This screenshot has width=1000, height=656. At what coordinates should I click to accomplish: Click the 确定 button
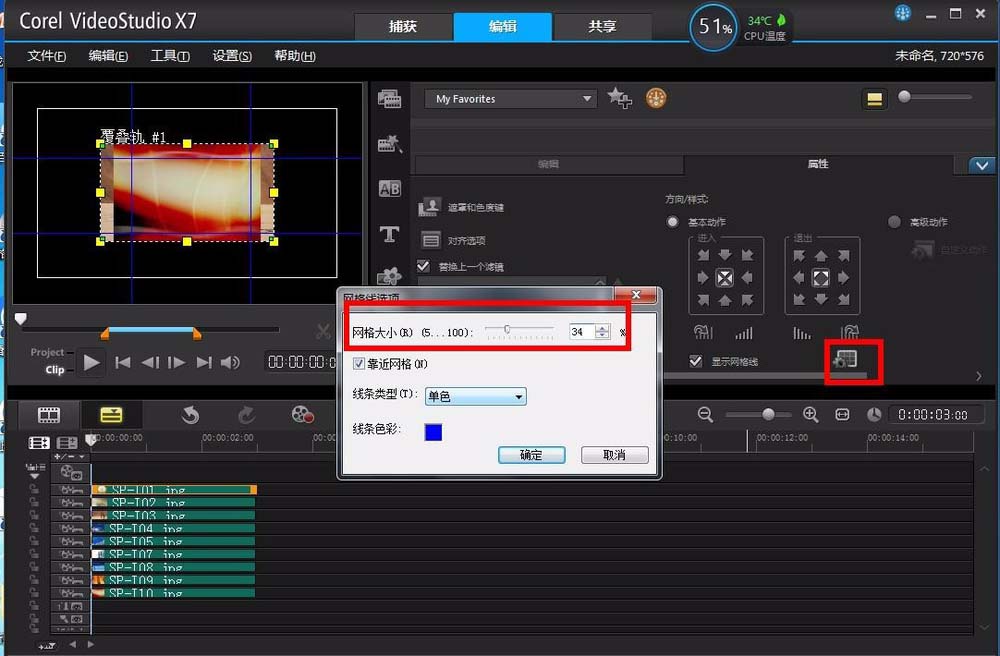point(531,455)
